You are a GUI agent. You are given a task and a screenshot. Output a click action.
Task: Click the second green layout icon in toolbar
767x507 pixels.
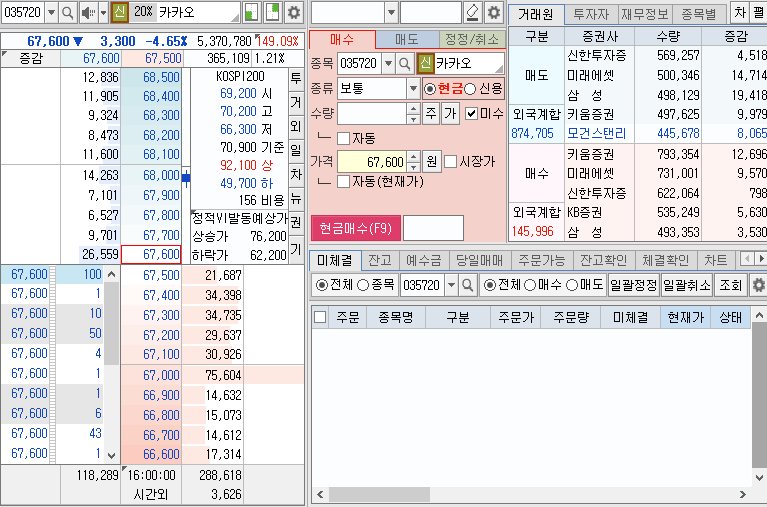point(272,12)
